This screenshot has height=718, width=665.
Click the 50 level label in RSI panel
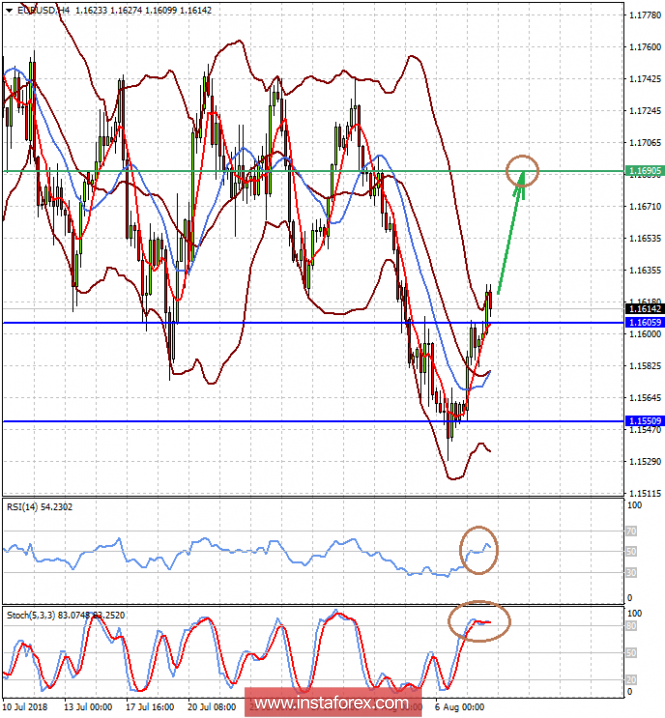[631, 552]
